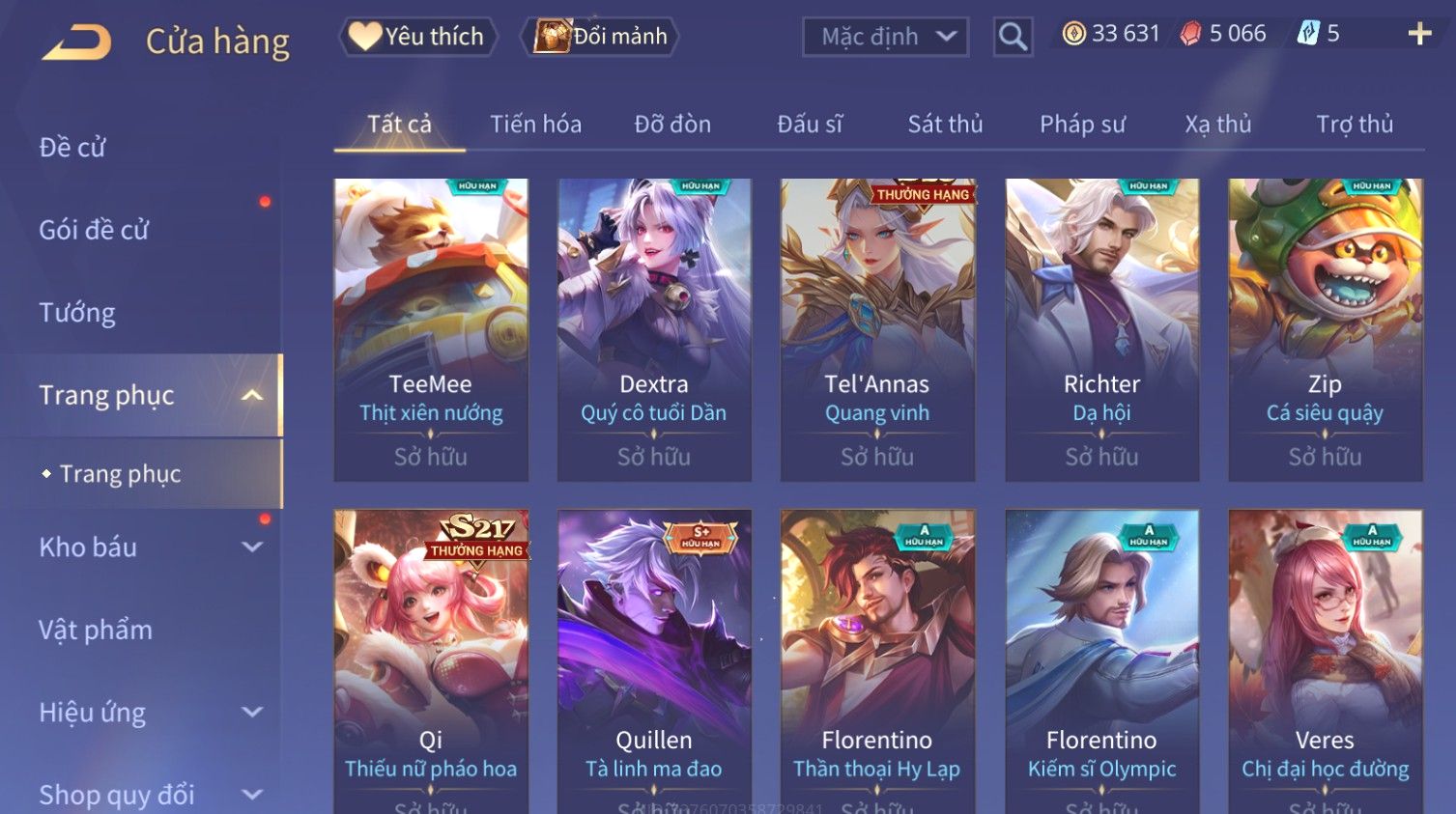The width and height of the screenshot is (1456, 814).
Task: Open Tel'Annas Quang vinh skin card
Action: [877, 329]
